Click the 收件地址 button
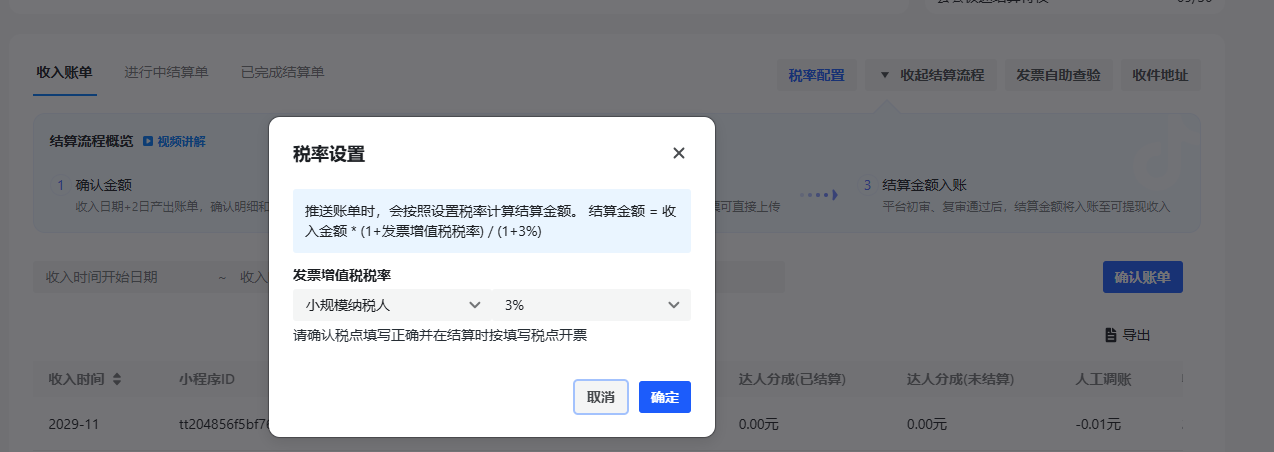This screenshot has height=452, width=1274. tap(1160, 75)
